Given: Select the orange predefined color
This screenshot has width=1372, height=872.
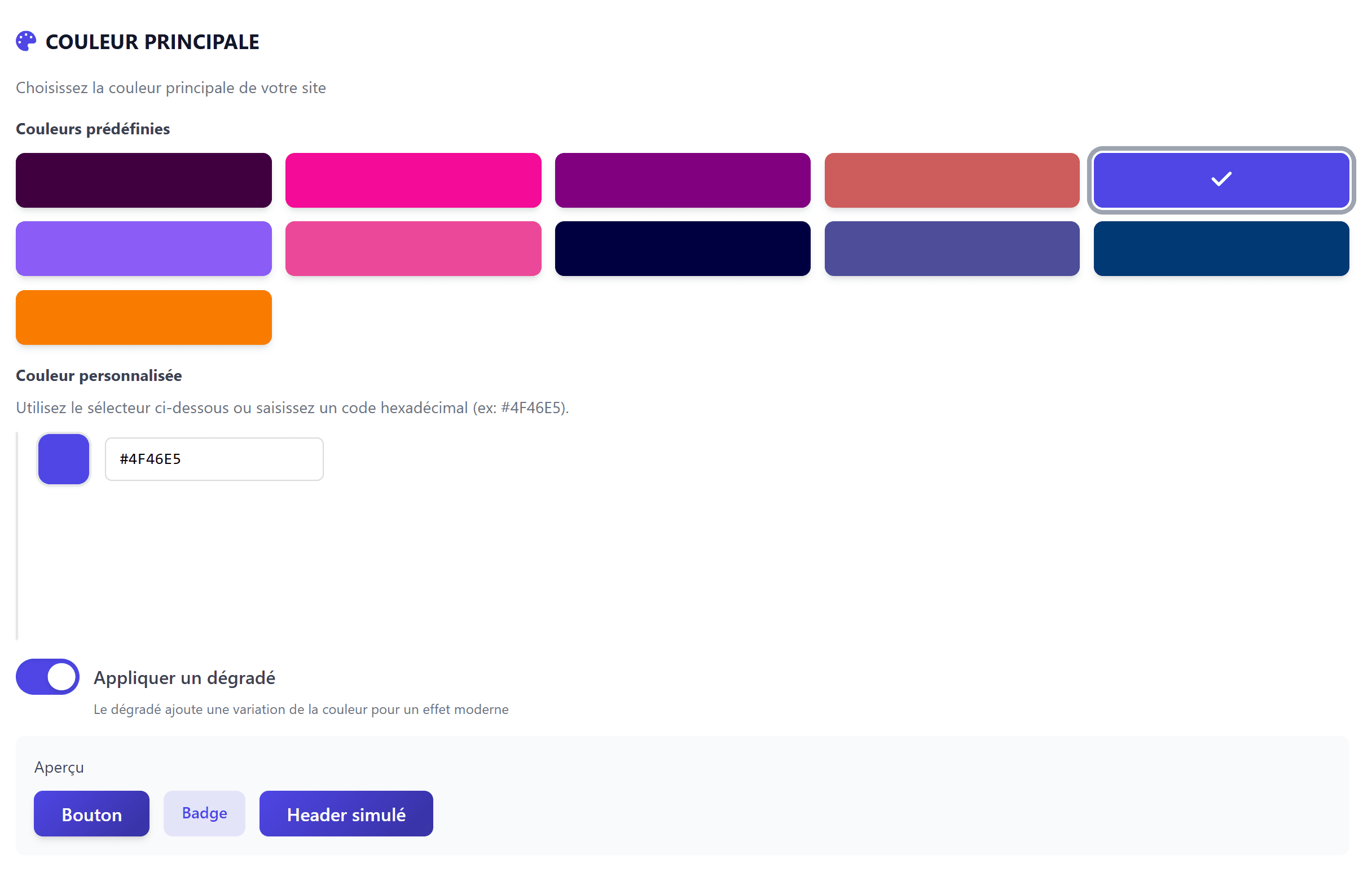Looking at the screenshot, I should (x=143, y=317).
